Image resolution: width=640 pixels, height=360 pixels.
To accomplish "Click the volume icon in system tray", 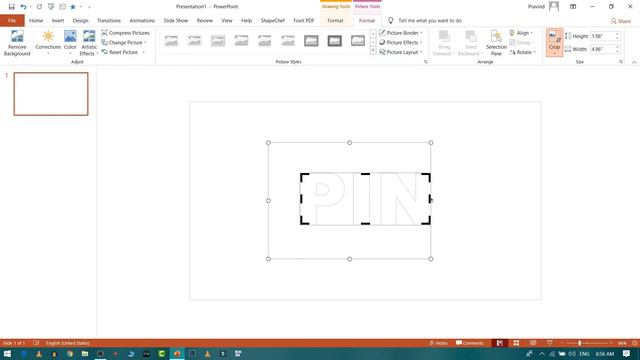I will 572,353.
